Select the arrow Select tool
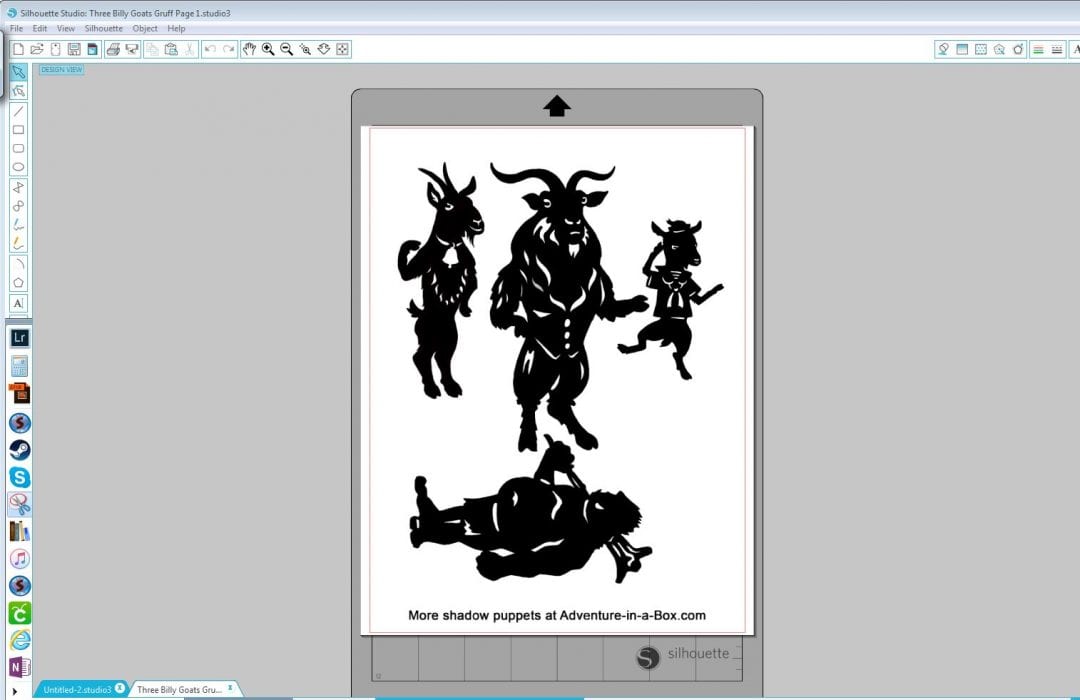The width and height of the screenshot is (1080, 700). click(x=19, y=72)
